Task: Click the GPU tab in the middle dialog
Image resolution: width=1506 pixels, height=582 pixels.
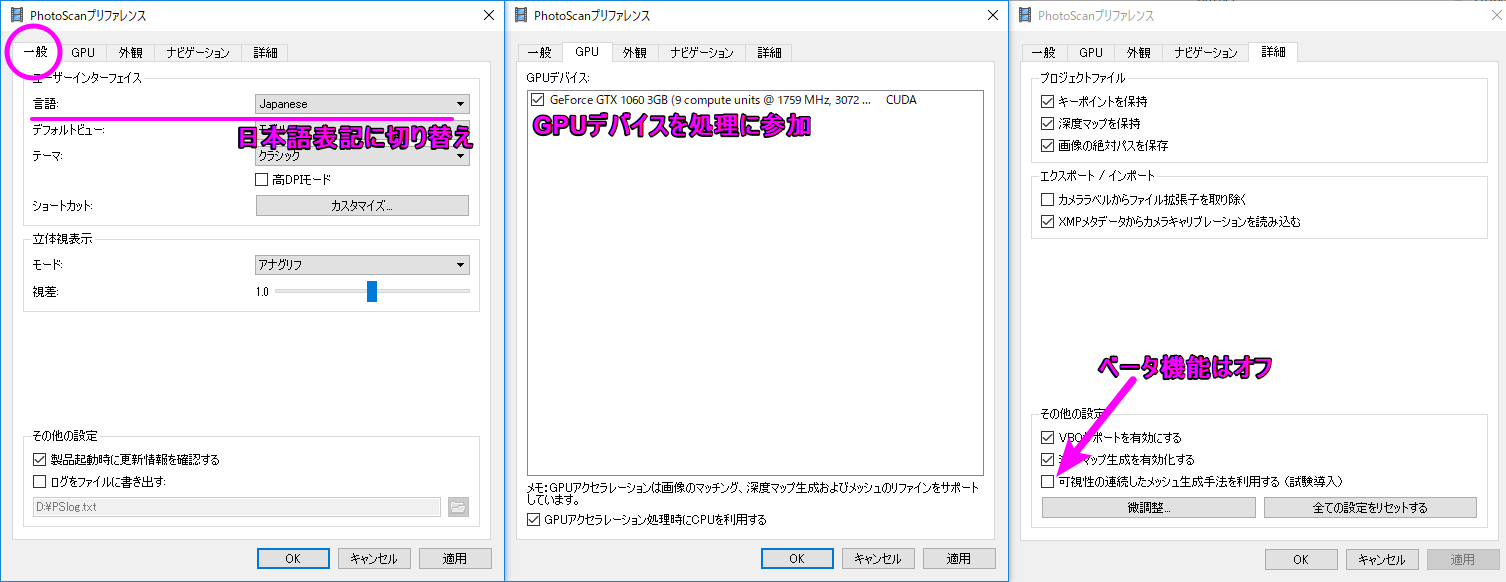Action: tap(587, 52)
